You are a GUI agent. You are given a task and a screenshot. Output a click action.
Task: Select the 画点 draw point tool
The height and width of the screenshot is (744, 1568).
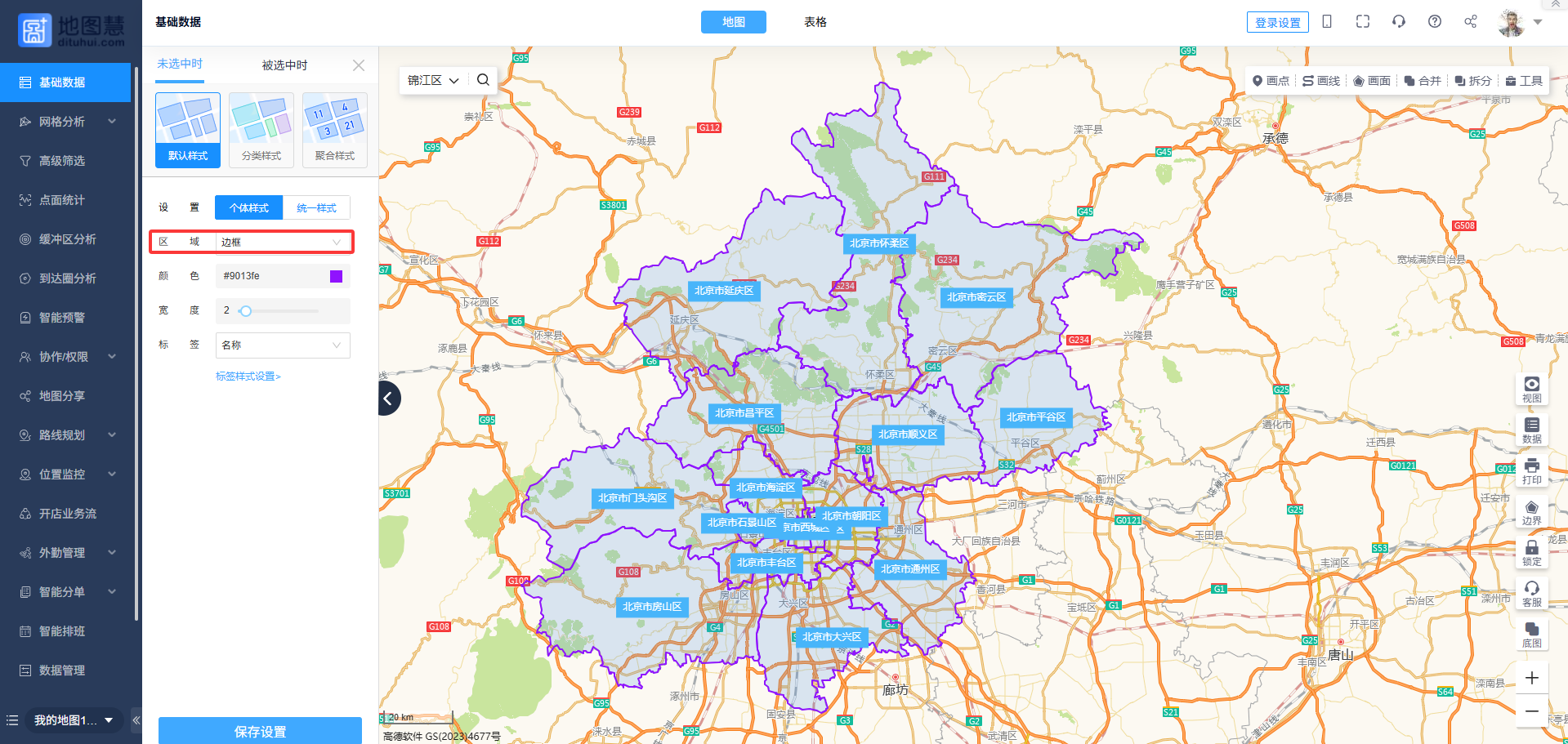pos(1271,81)
